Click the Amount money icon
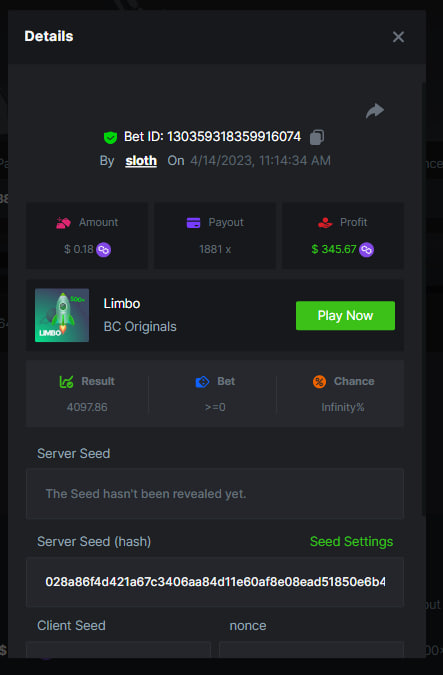443x675 pixels. (x=63, y=223)
